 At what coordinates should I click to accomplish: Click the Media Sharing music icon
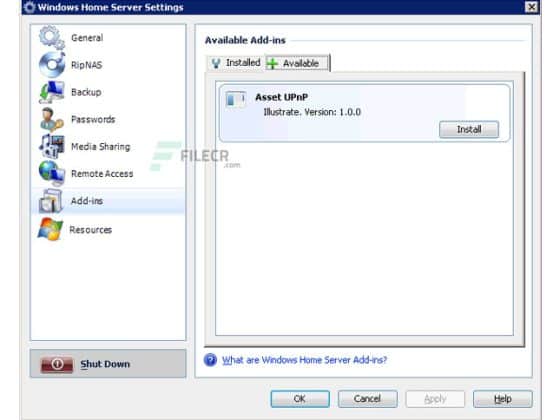tap(52, 146)
